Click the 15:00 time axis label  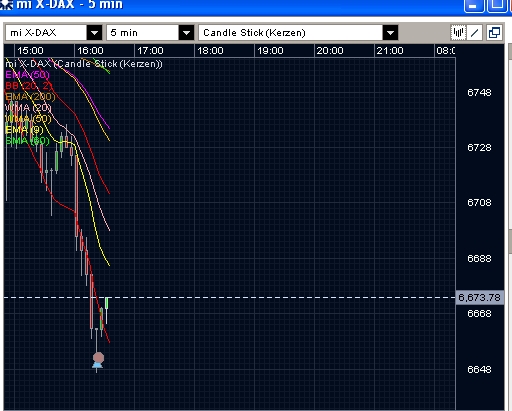[30, 51]
